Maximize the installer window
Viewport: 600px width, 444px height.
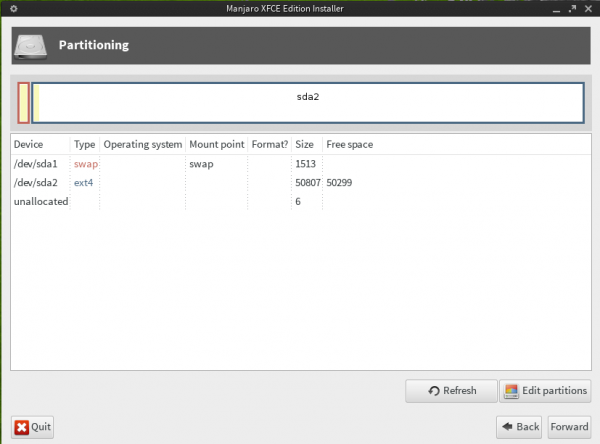click(572, 8)
